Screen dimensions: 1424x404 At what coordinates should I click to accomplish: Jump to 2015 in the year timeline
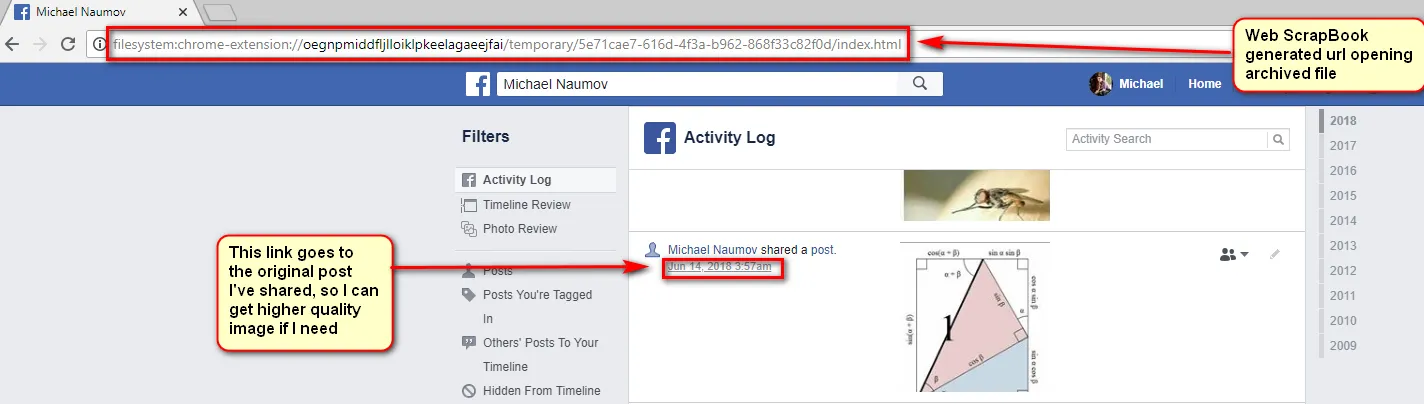pyautogui.click(x=1343, y=196)
